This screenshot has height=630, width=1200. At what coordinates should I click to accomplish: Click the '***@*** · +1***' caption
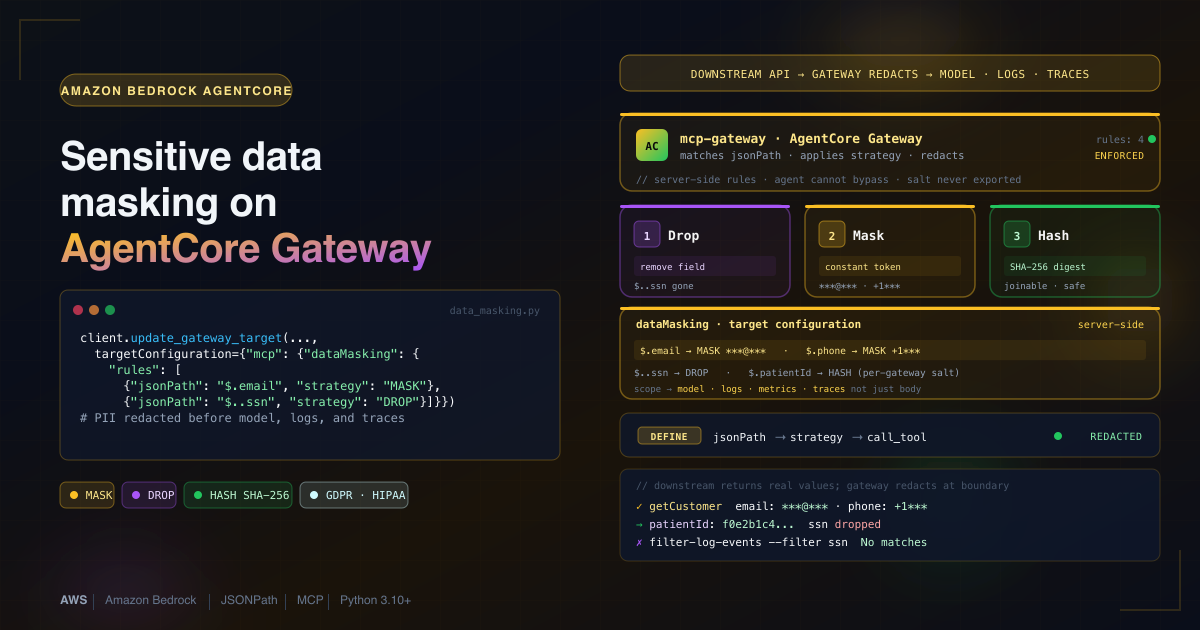point(859,286)
